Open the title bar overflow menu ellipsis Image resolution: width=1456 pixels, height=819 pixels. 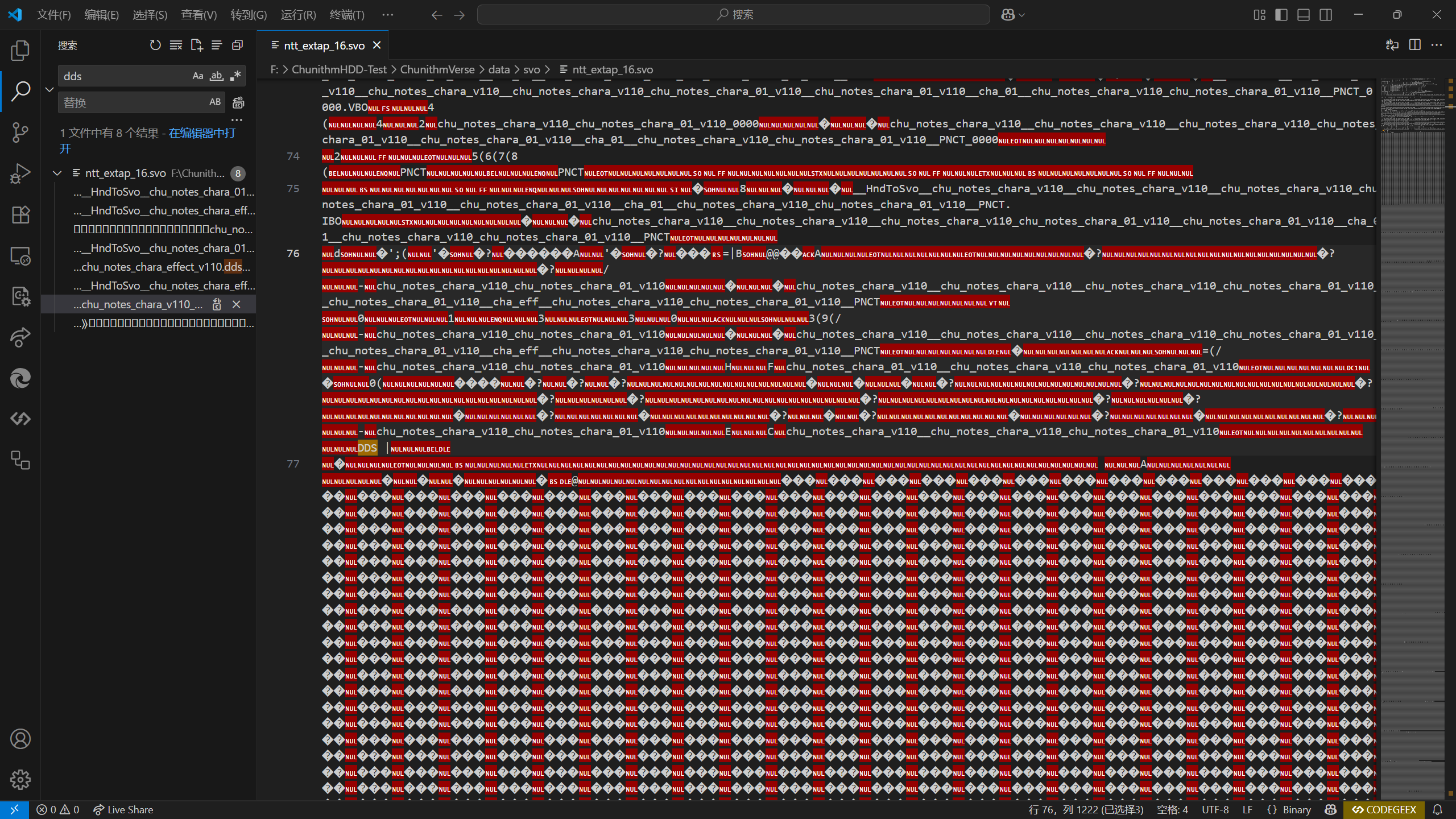(x=388, y=15)
